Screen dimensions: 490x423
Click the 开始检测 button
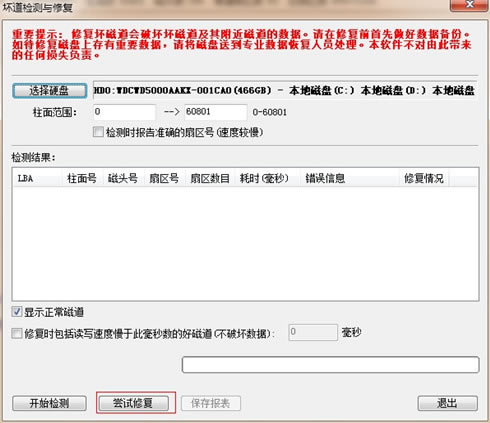(49, 403)
